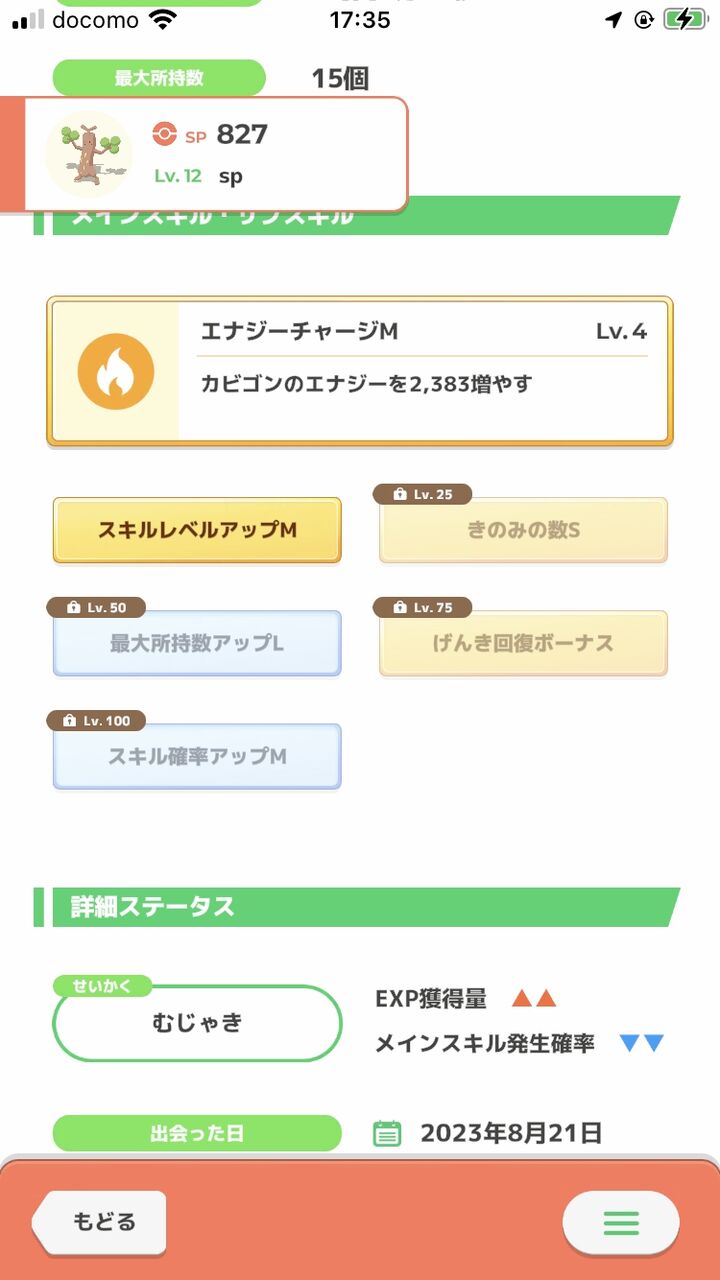Tap the calendar icon beside 2023年8月21日
The image size is (720, 1280).
point(387,1133)
